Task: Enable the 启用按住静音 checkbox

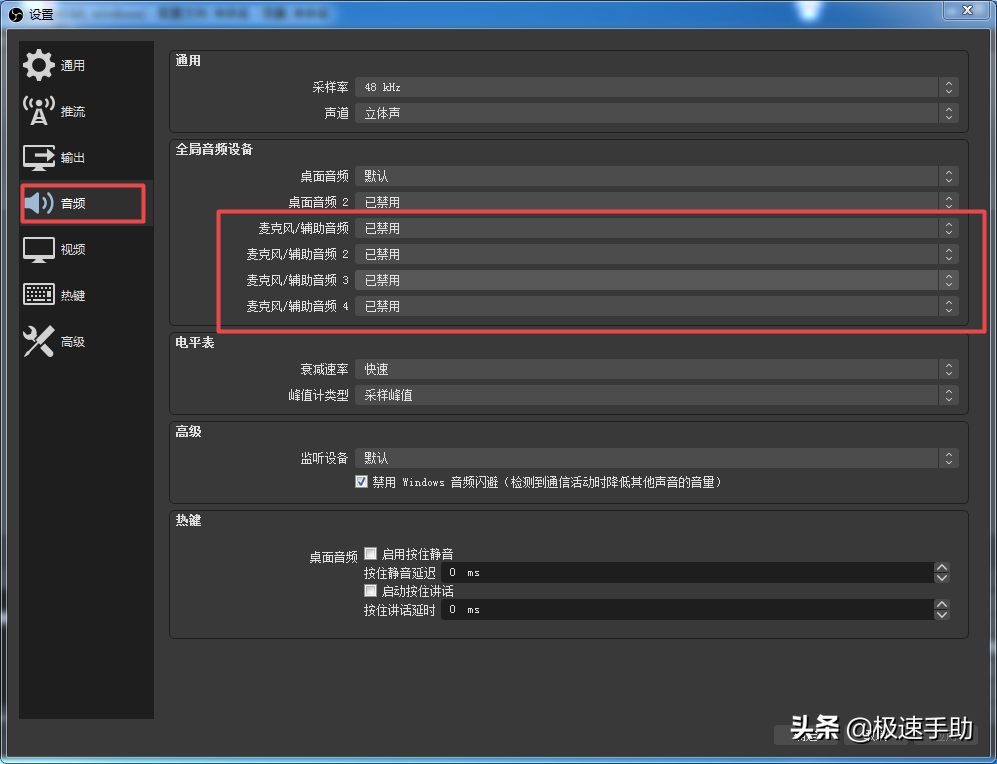Action: click(x=370, y=552)
